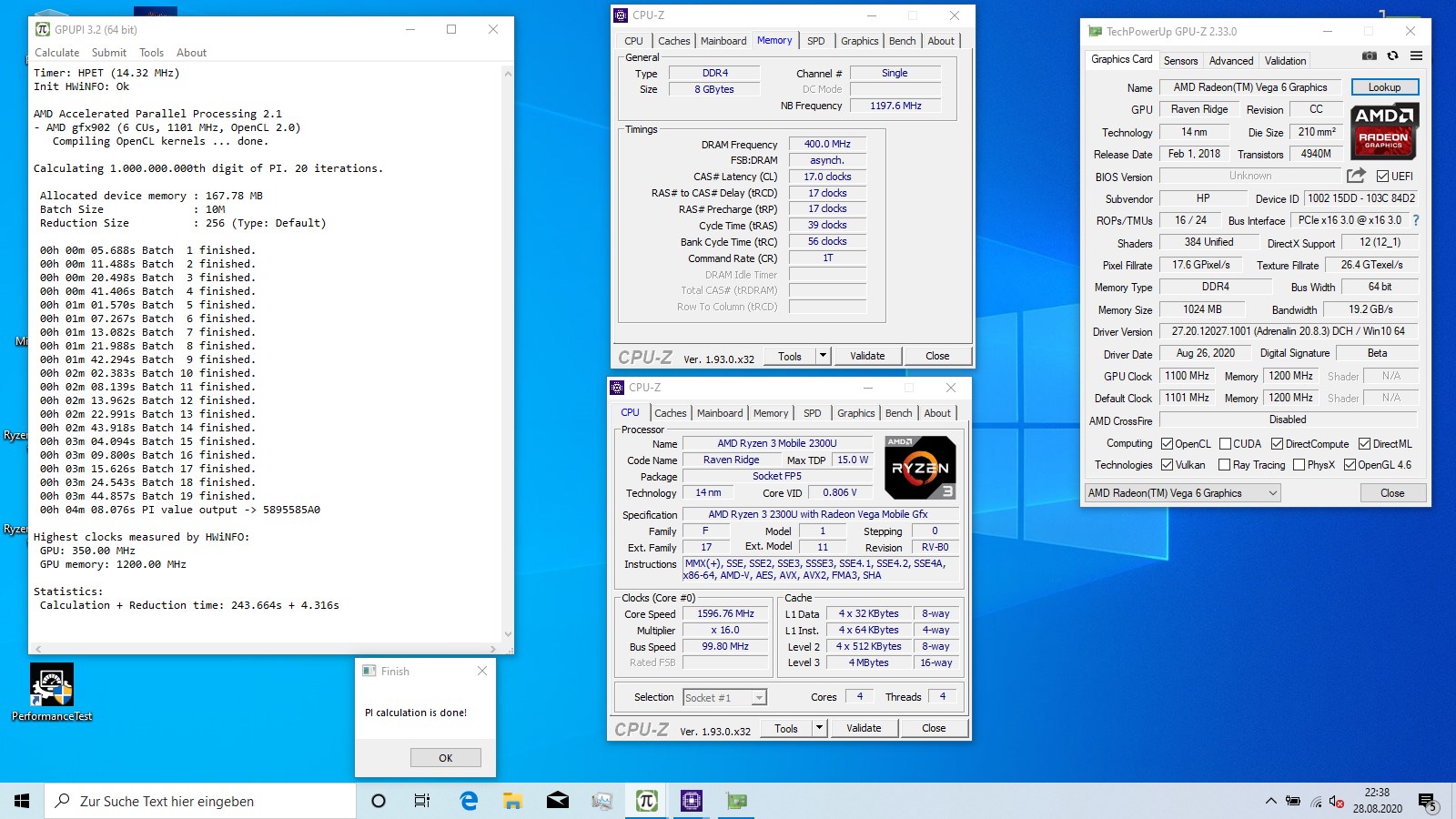1456x819 pixels.
Task: Switch to Sensors tab in GPU-Z
Action: [x=1180, y=61]
